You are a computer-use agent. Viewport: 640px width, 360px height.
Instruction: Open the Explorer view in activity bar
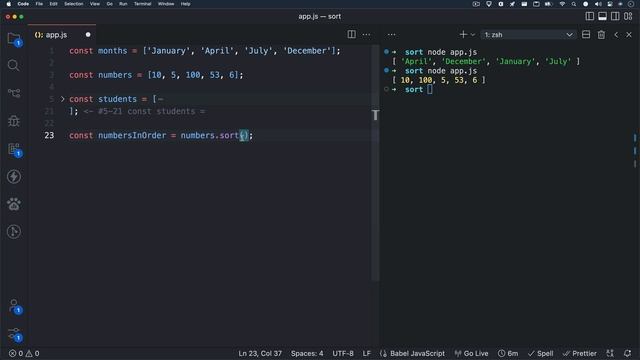pyautogui.click(x=14, y=39)
